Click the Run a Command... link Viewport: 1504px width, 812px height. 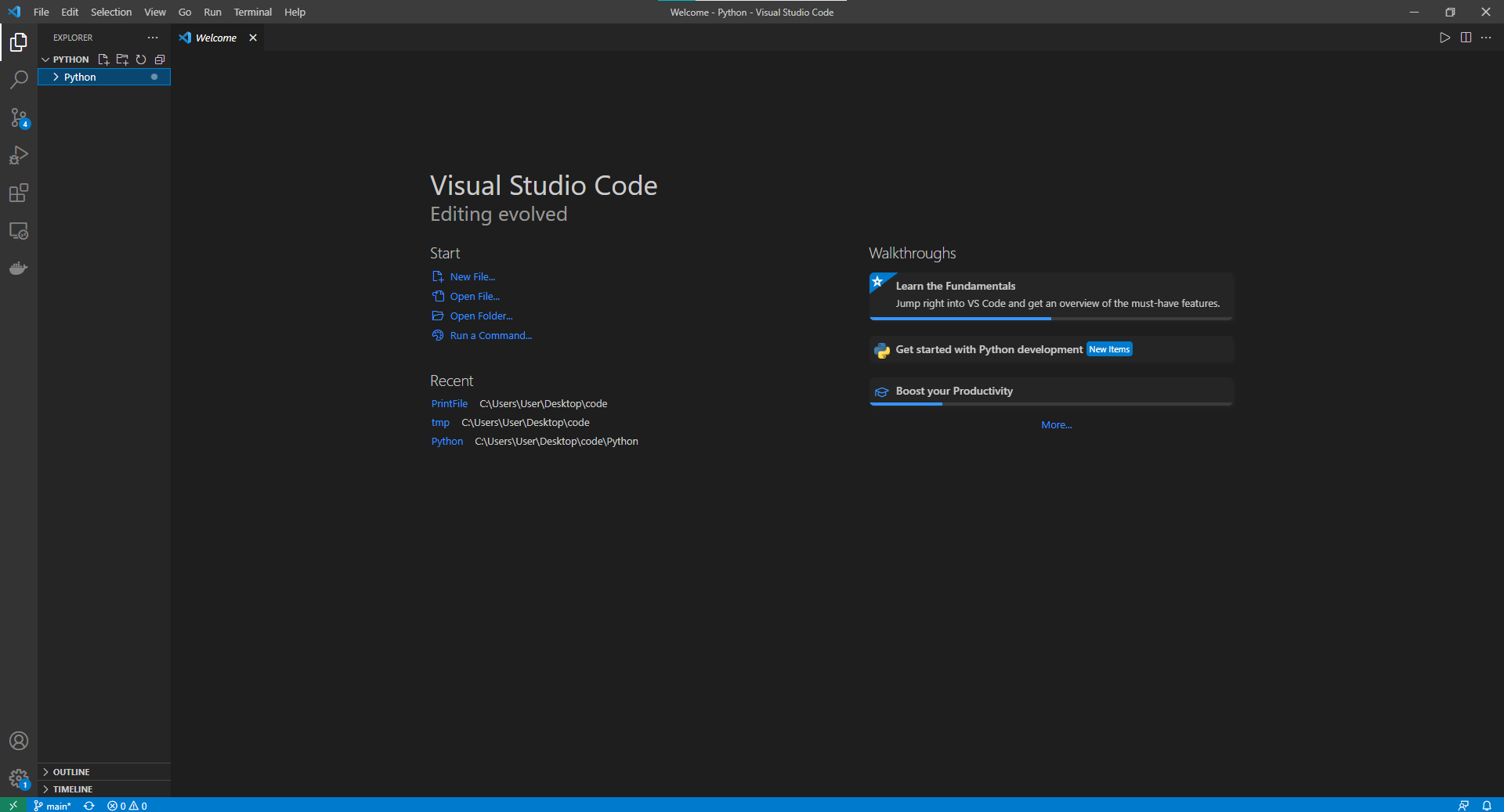point(491,335)
